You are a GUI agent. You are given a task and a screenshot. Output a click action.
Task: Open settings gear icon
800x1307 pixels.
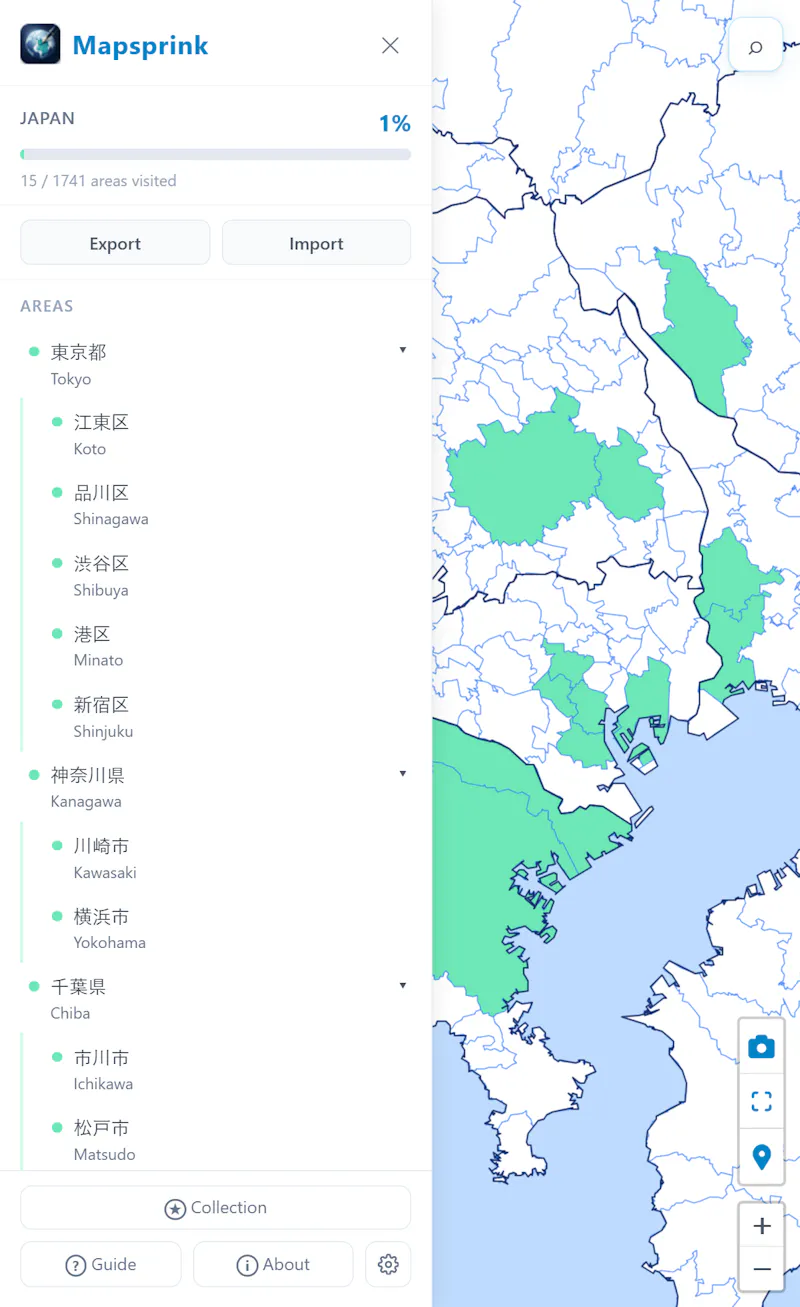pyautogui.click(x=388, y=1264)
